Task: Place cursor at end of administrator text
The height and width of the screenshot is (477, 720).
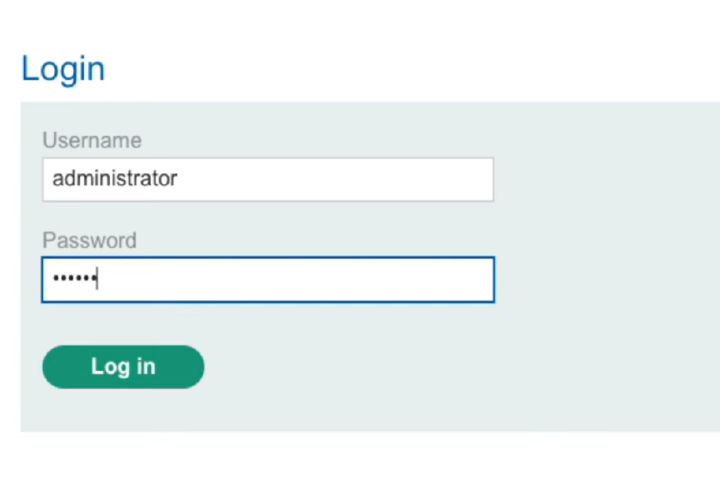Action: click(178, 179)
